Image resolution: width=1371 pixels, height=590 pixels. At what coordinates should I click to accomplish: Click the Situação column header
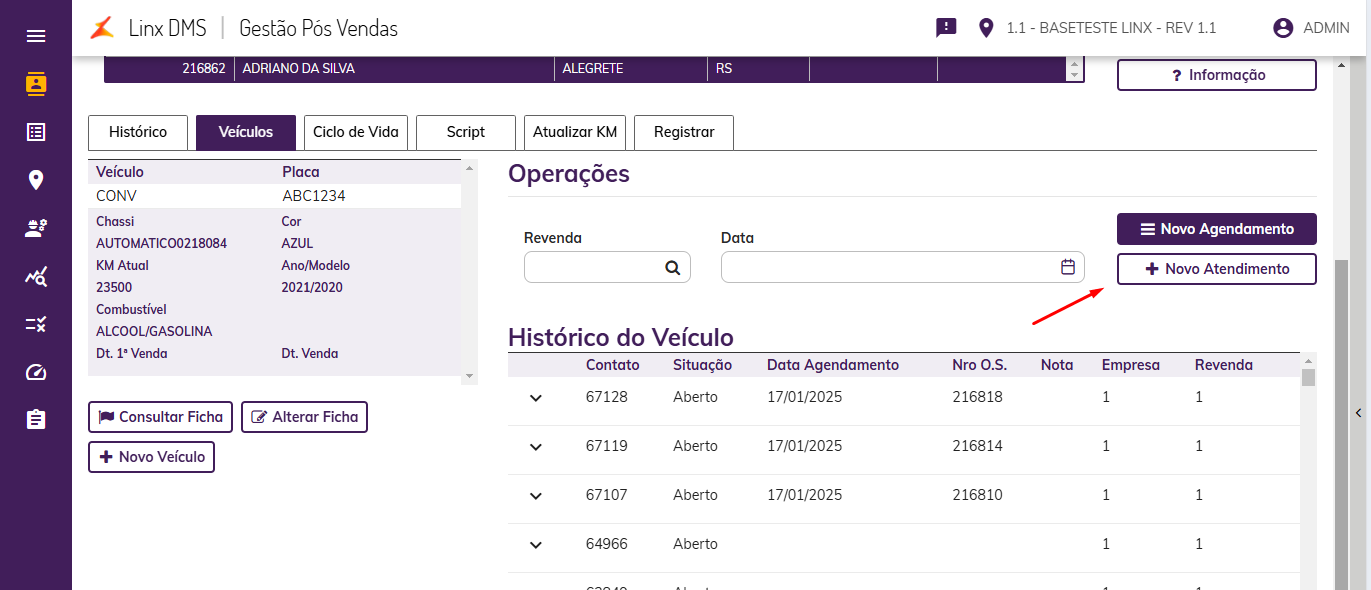pos(703,365)
